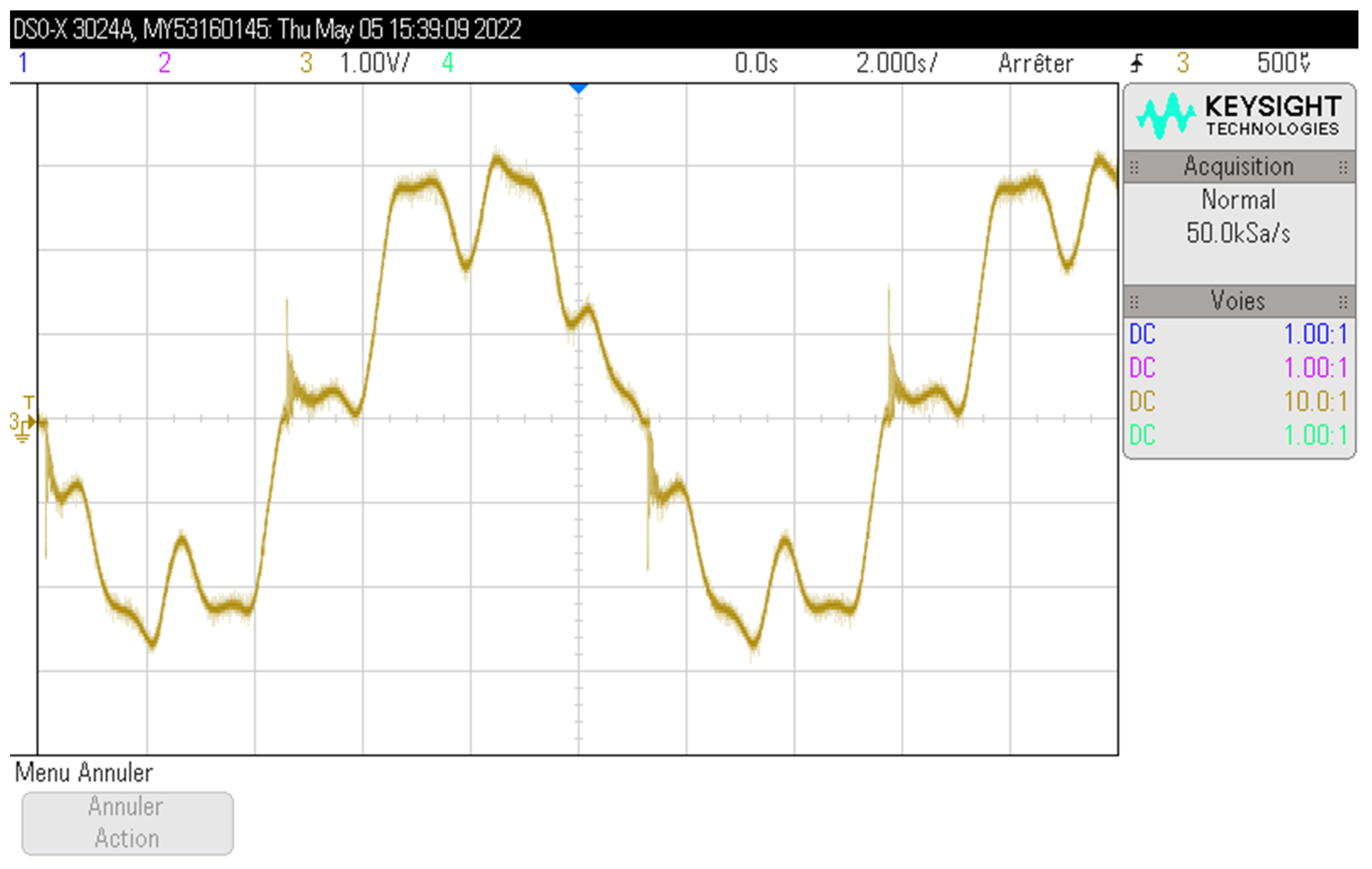Click grip dots left of Voies header
The image size is (1372, 869).
pyautogui.click(x=1134, y=302)
